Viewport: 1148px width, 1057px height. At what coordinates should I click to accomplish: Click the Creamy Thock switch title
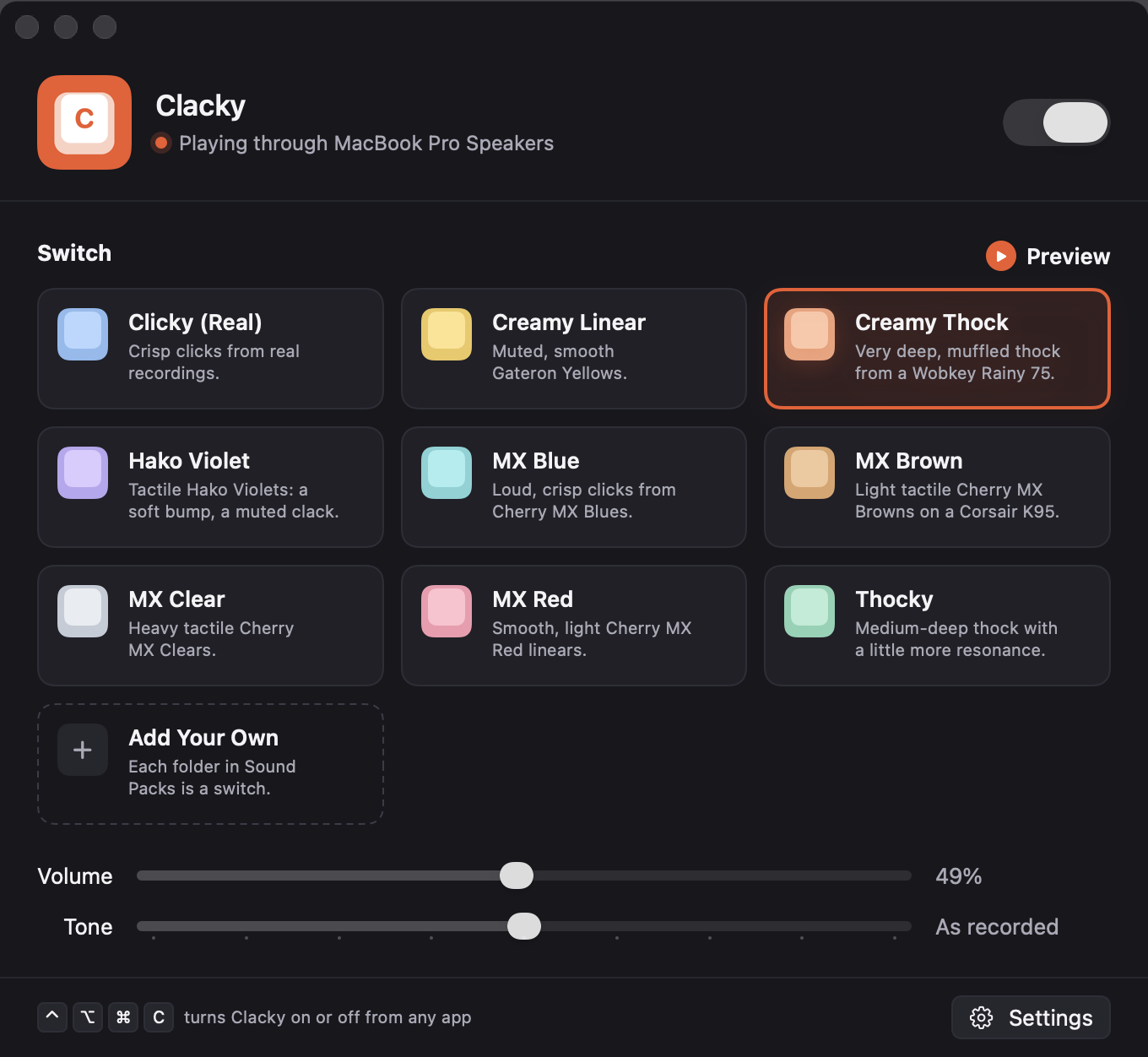point(932,323)
